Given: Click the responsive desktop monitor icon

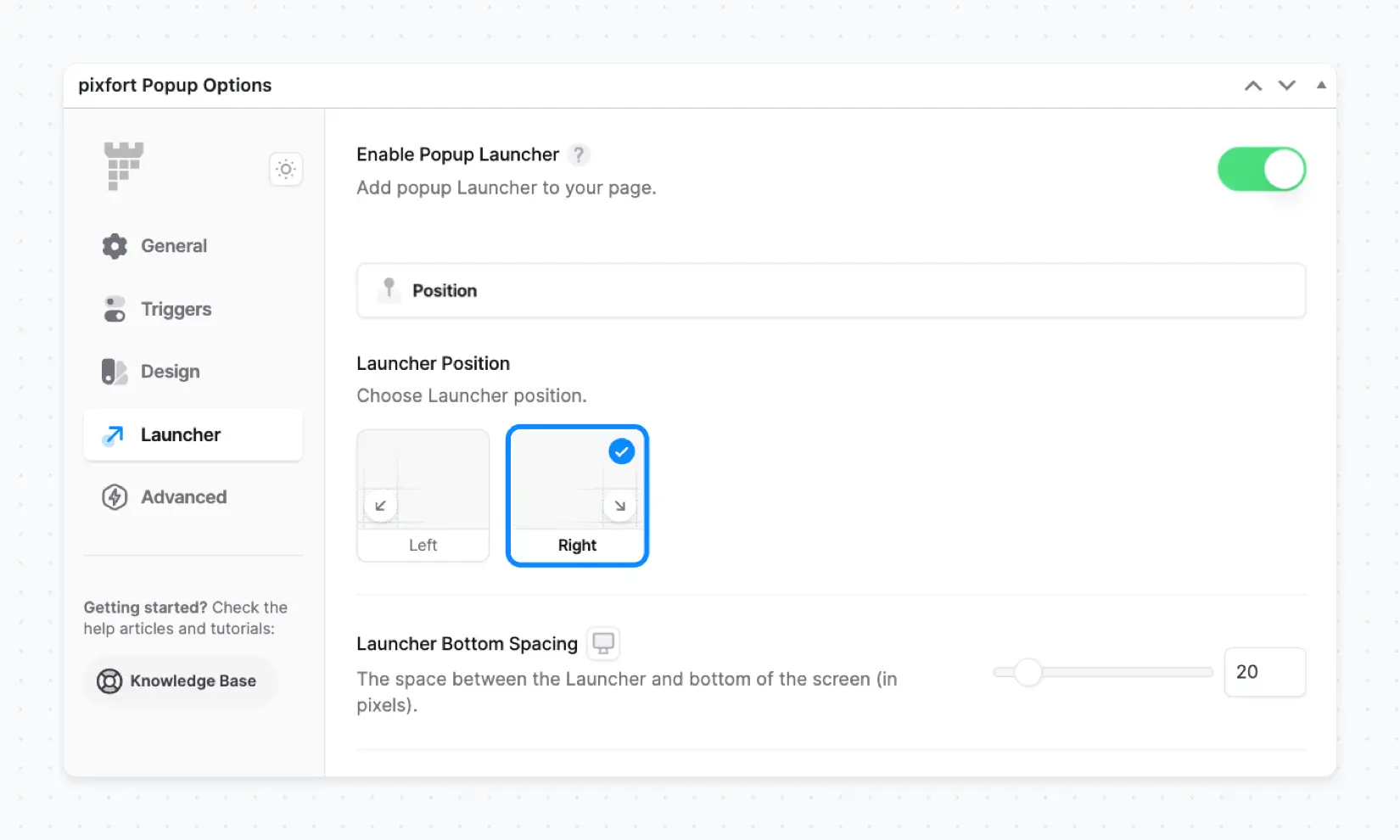Looking at the screenshot, I should tap(603, 643).
